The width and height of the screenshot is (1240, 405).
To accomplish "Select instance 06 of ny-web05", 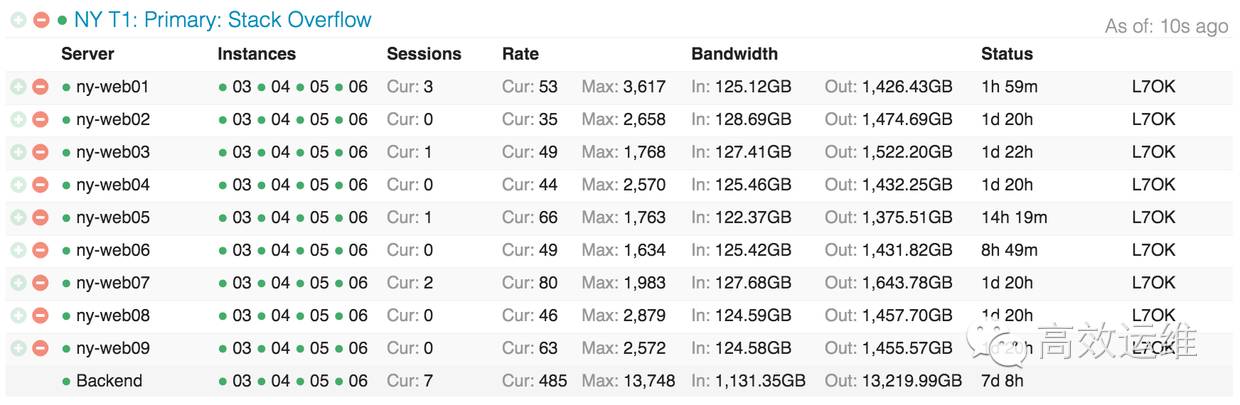I will click(x=358, y=217).
